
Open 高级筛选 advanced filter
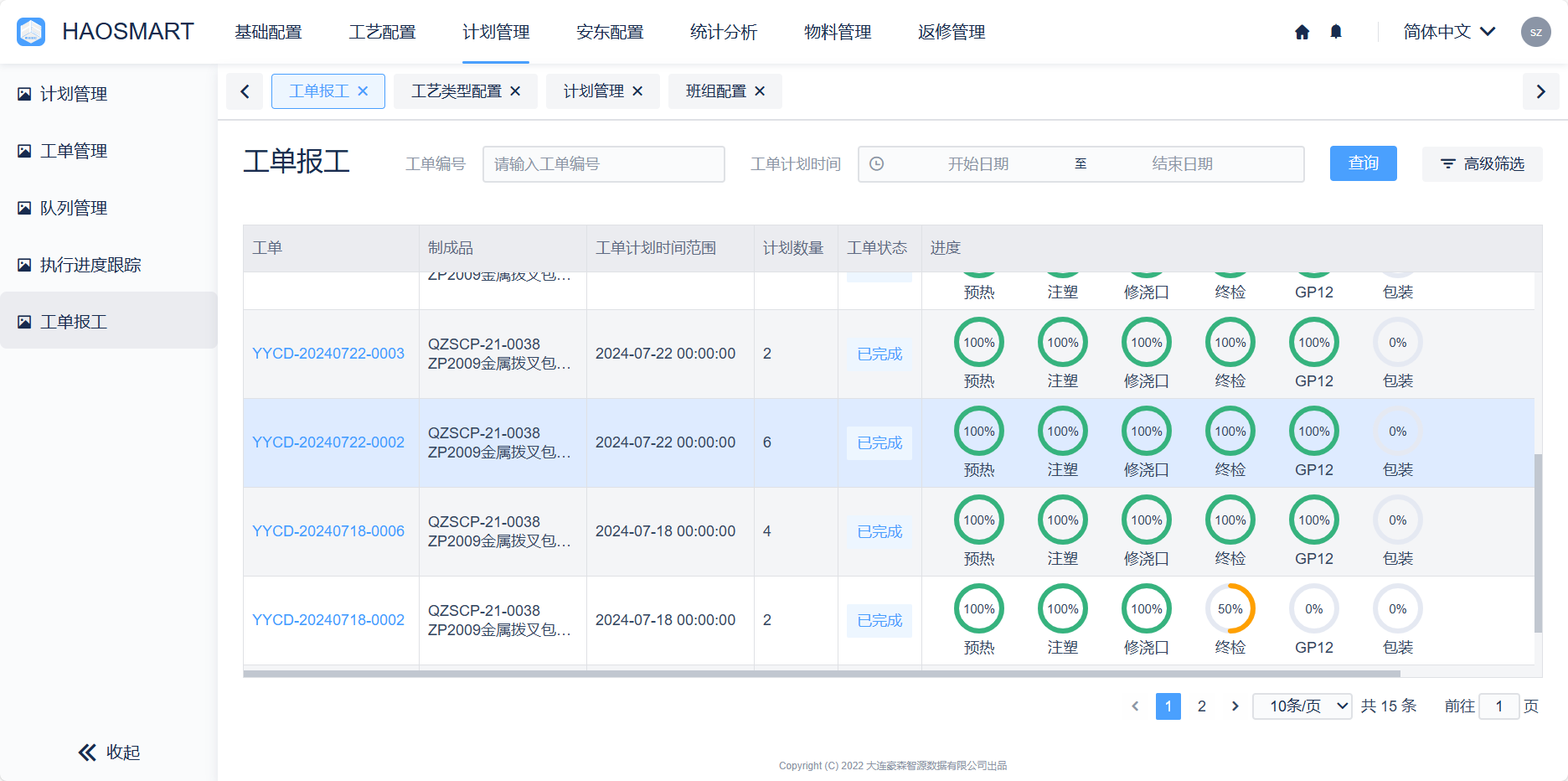(1482, 164)
